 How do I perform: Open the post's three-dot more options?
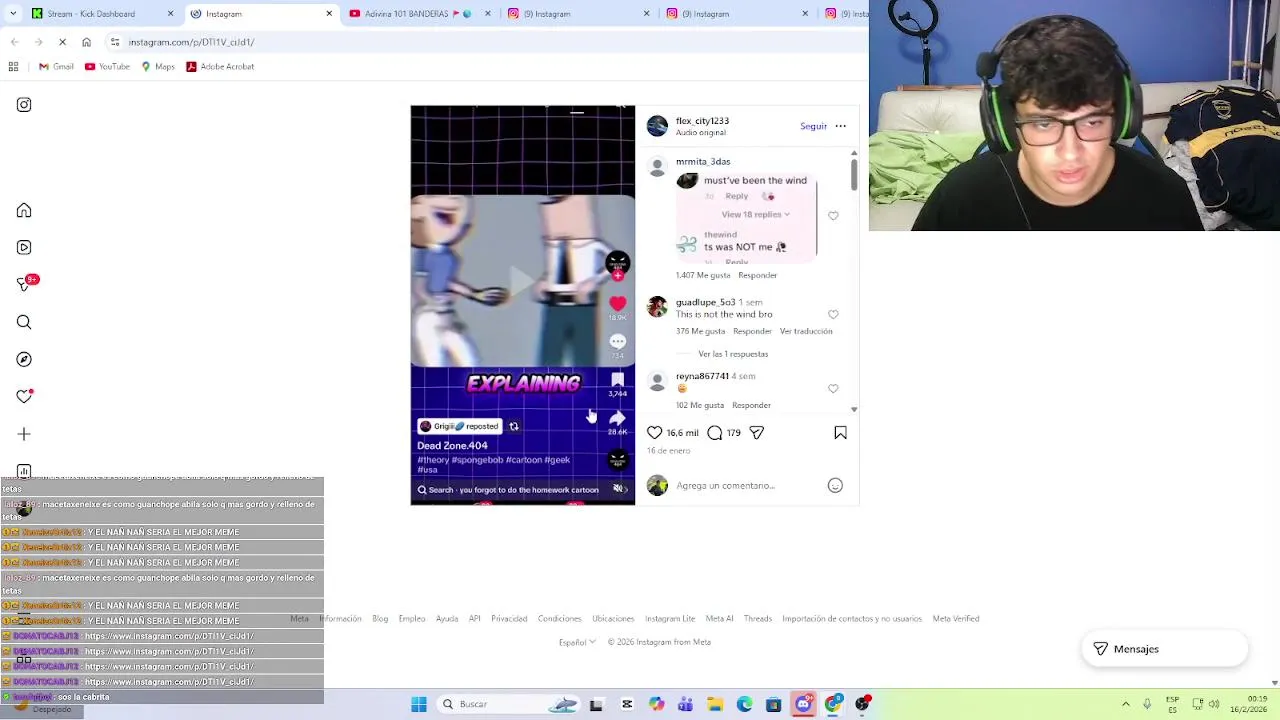(x=840, y=126)
